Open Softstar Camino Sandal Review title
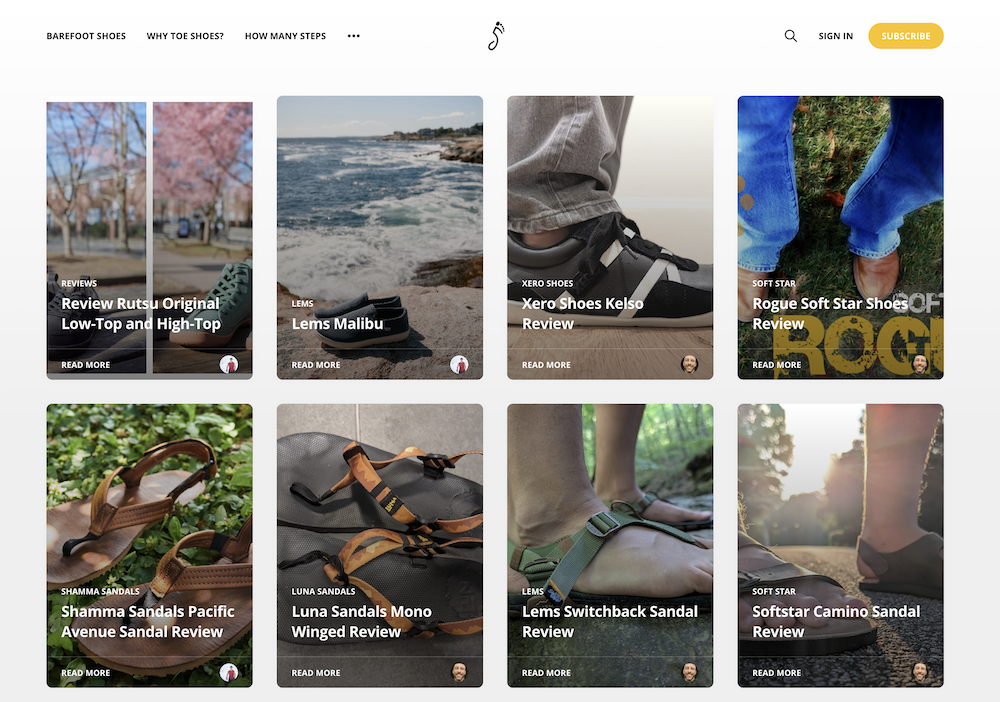Image resolution: width=1000 pixels, height=702 pixels. 835,621
